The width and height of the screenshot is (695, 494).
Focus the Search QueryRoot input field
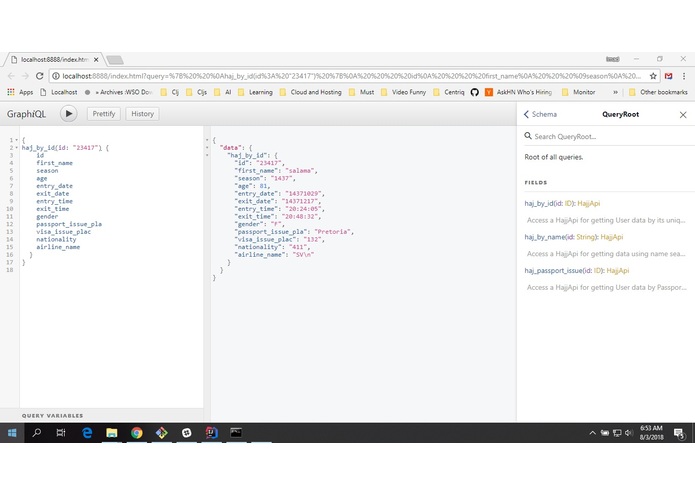[x=609, y=136]
